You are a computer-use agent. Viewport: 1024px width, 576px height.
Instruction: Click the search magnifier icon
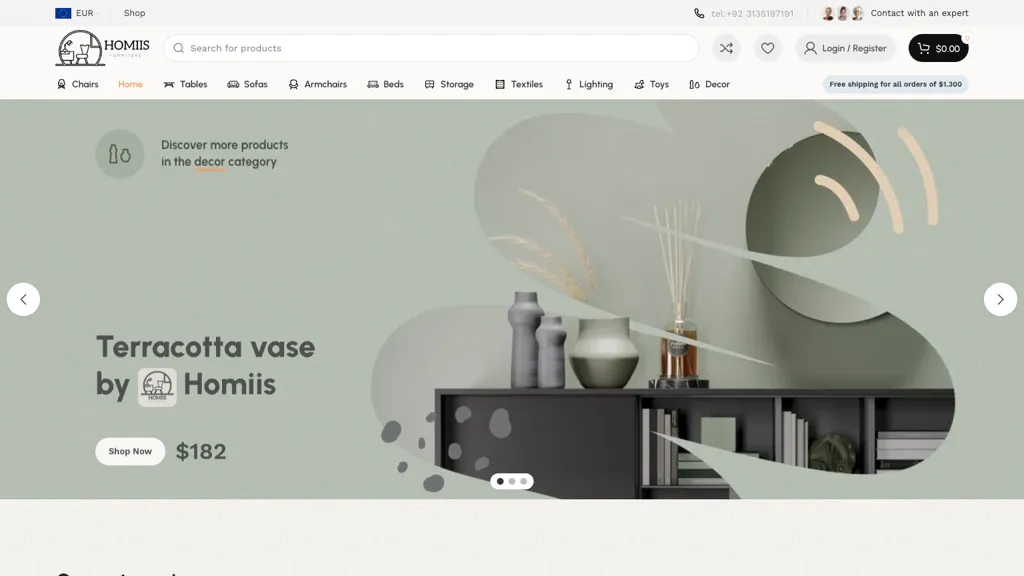[178, 48]
